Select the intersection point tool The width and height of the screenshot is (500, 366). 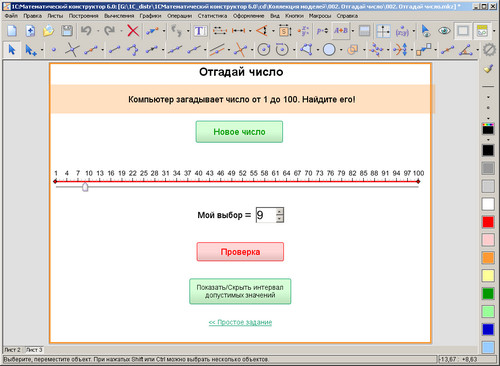click(72, 50)
